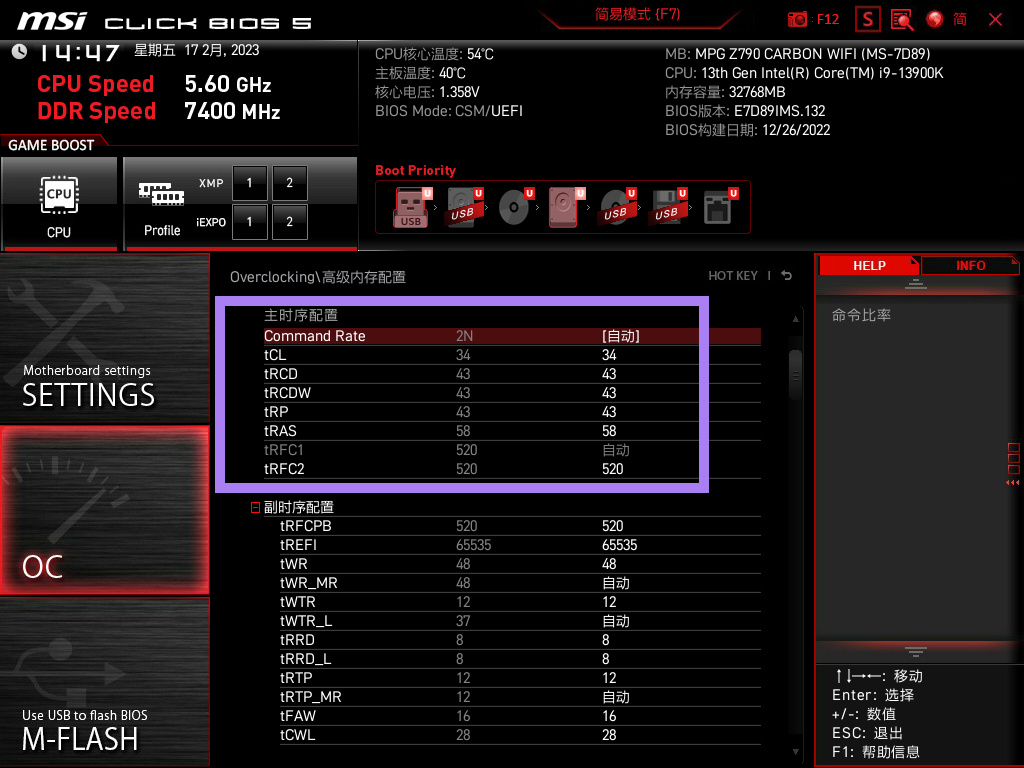
Task: Click the right edge panel arrows
Action: (1013, 483)
